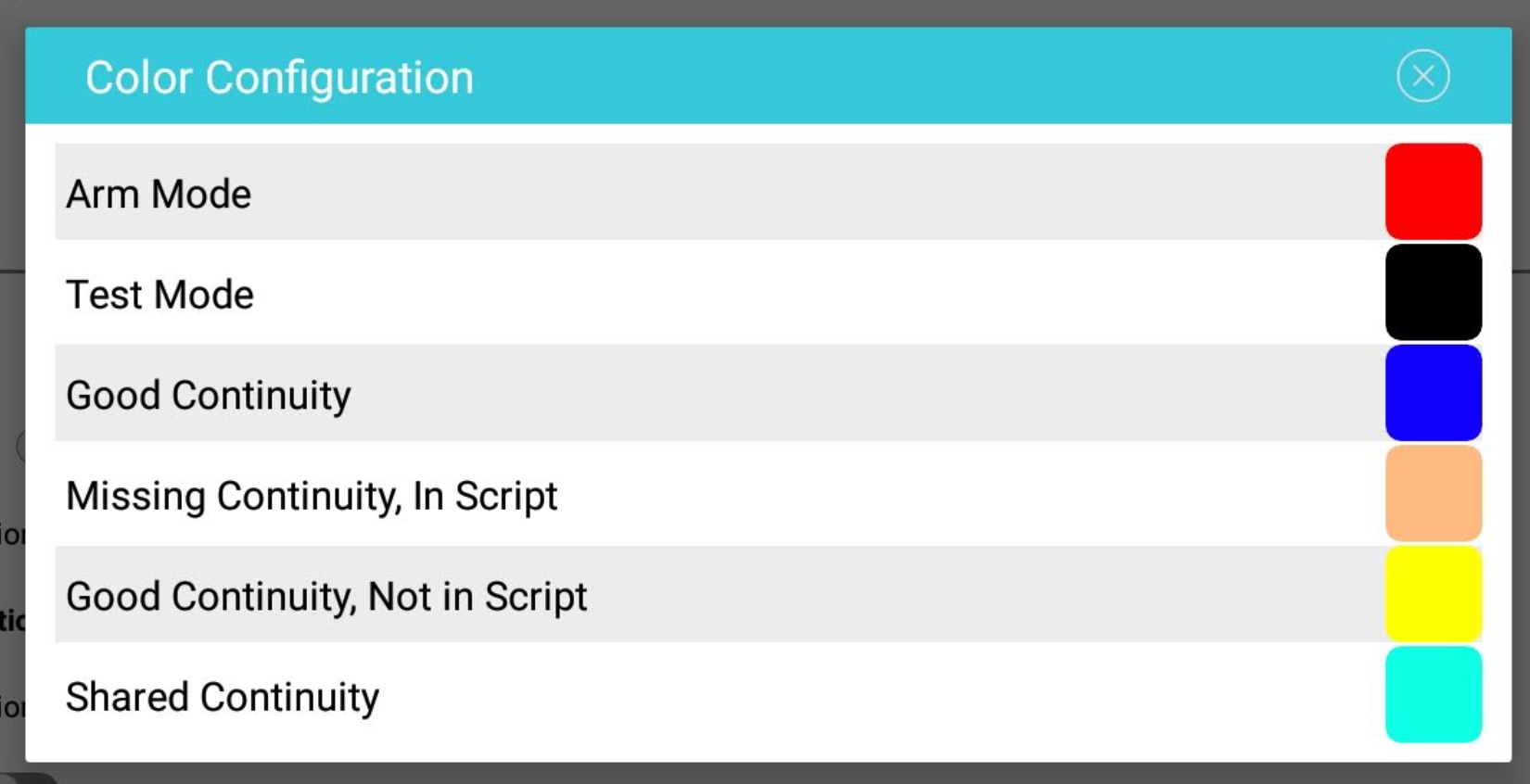
Task: Tap the Missing Continuity, In Script label
Action: 312,497
